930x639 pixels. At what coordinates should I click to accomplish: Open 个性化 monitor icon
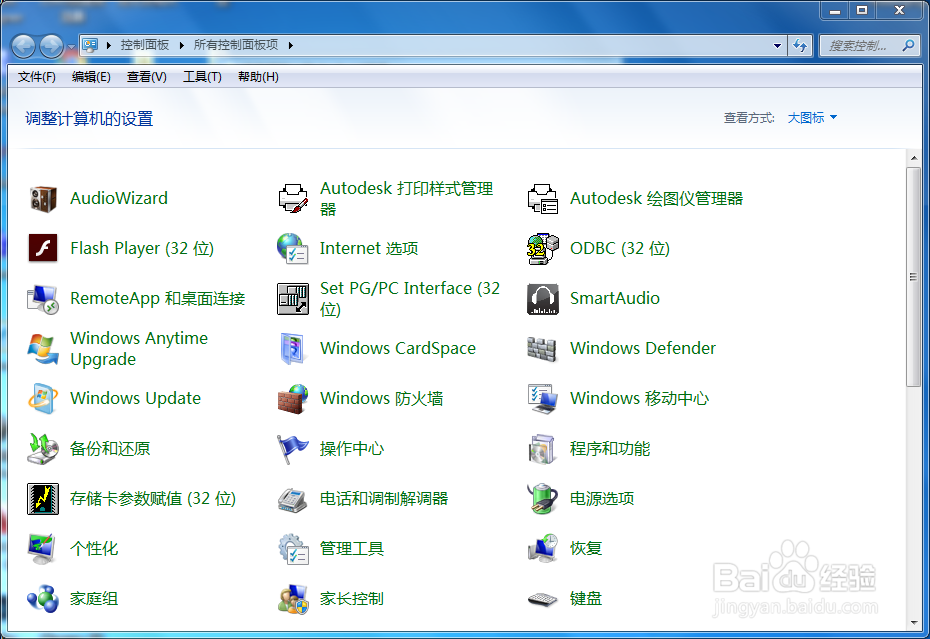[x=42, y=549]
